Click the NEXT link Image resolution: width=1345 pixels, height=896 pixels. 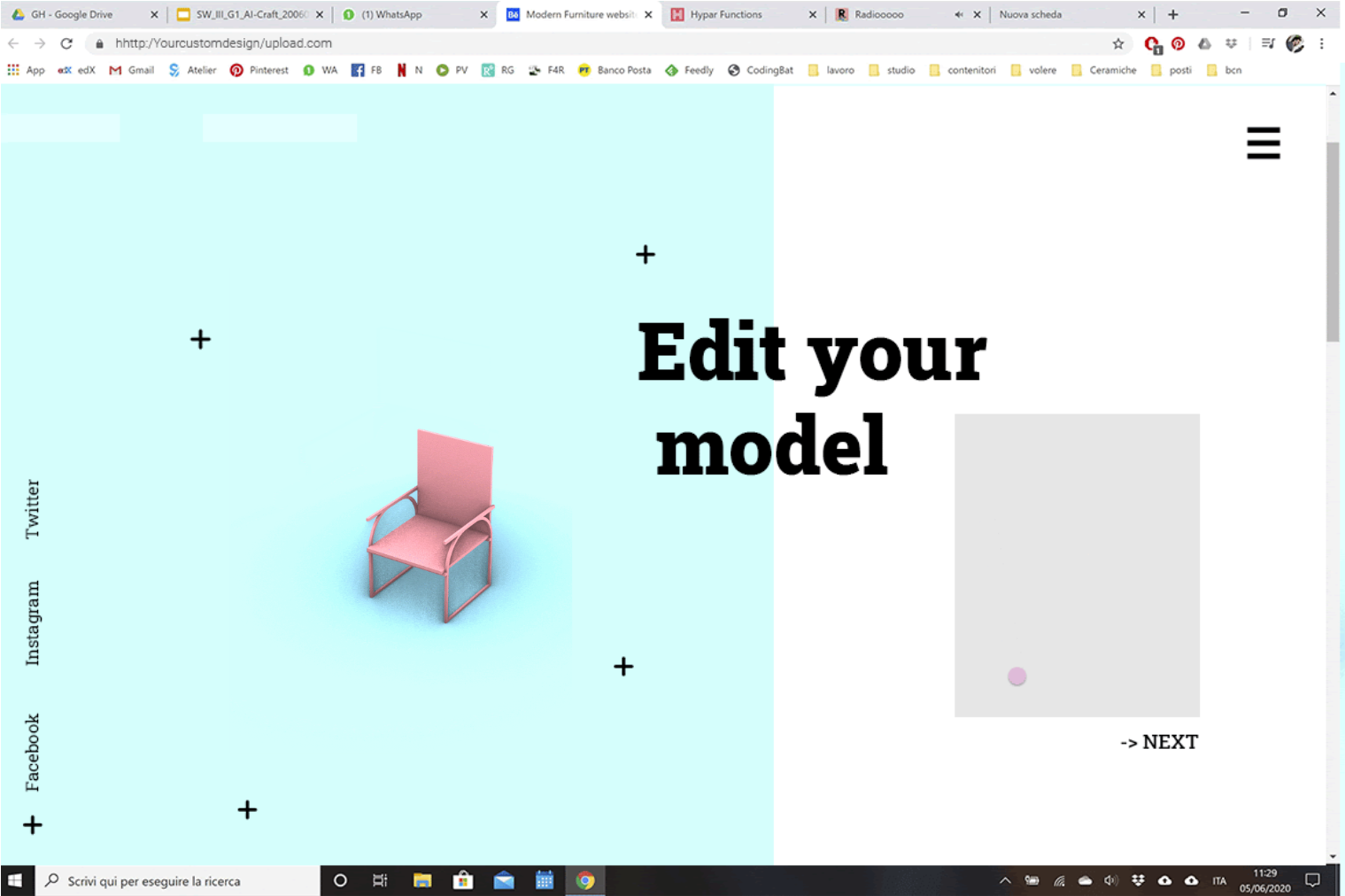[x=1159, y=742]
